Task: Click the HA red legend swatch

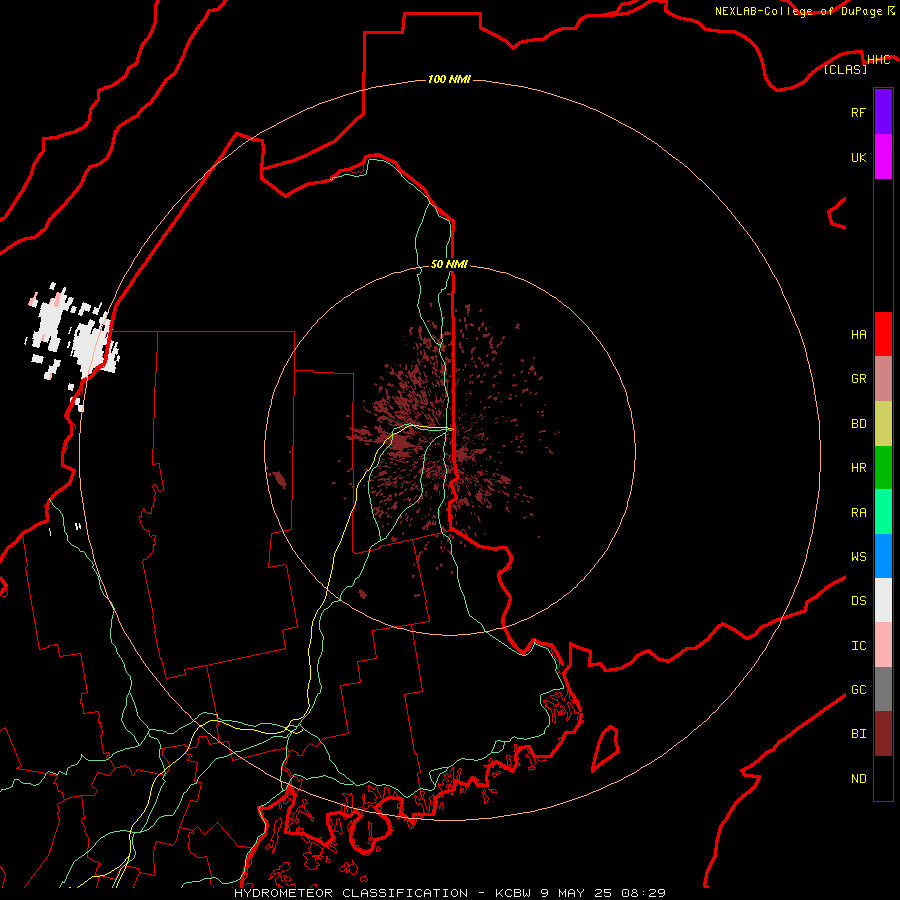Action: [883, 334]
